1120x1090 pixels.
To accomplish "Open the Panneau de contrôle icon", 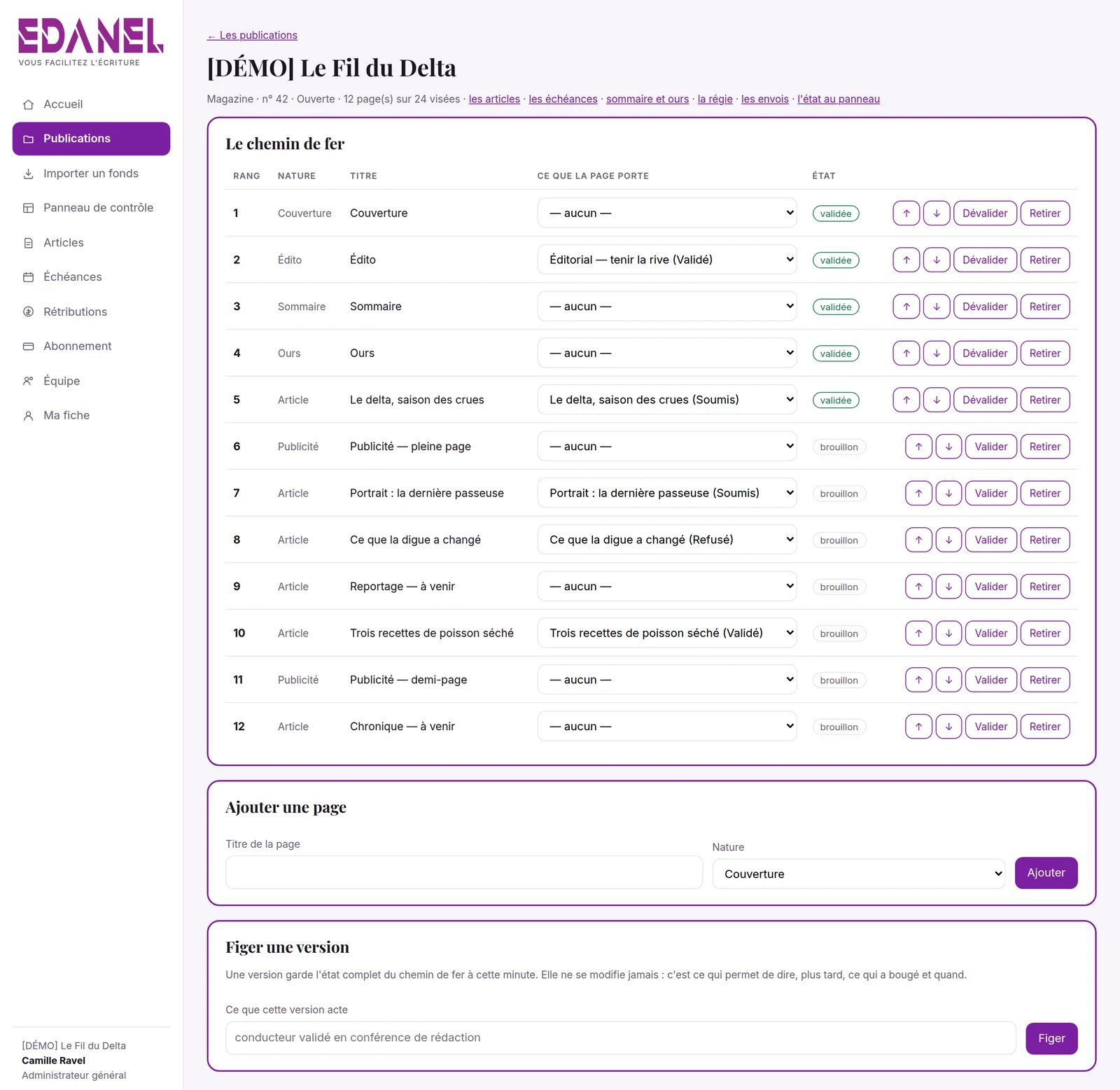I will pos(29,208).
